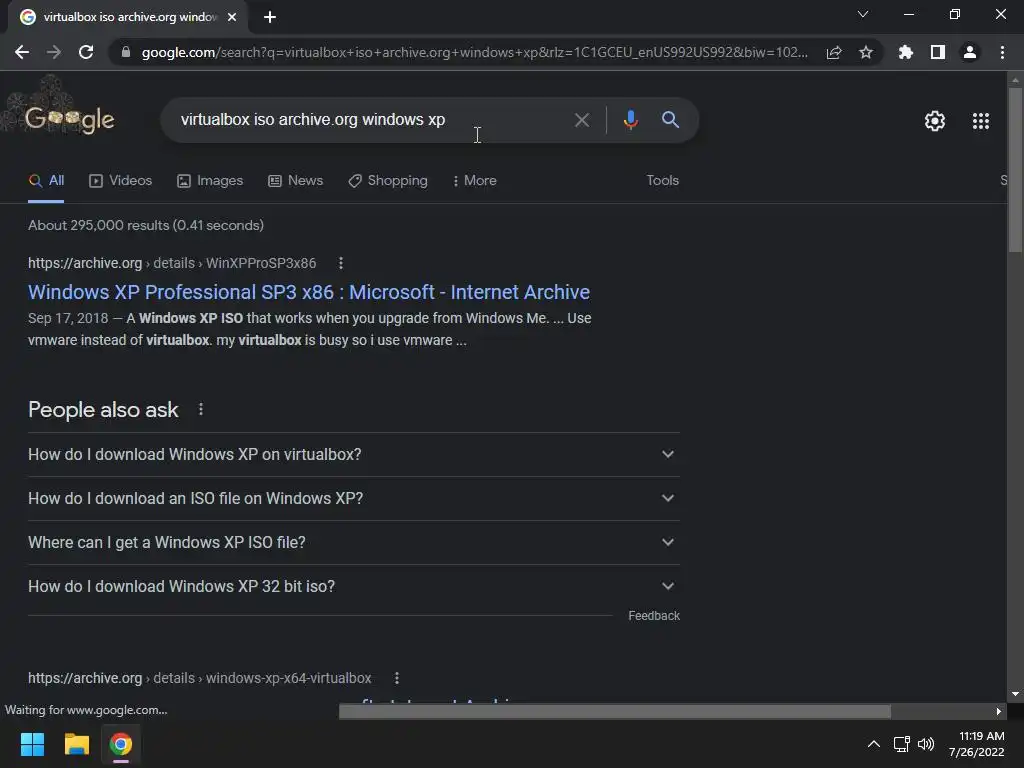Click the About 295,000 results text
This screenshot has height=768, width=1024.
(x=146, y=225)
